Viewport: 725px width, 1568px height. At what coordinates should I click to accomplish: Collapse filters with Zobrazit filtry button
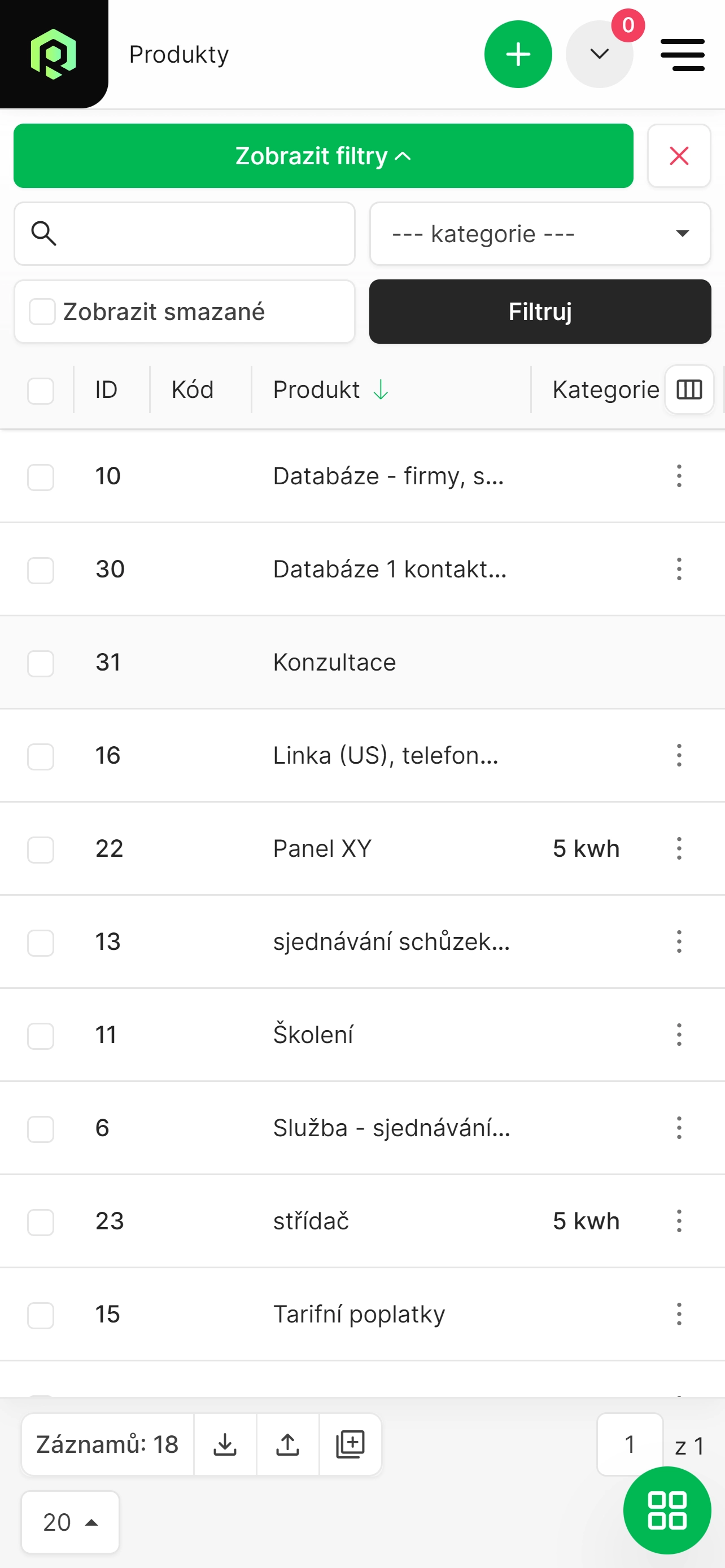click(x=323, y=156)
